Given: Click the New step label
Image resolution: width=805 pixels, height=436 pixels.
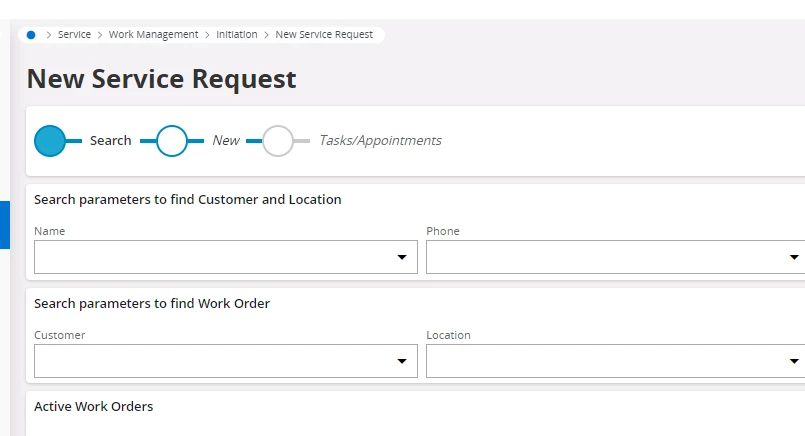Looking at the screenshot, I should [226, 141].
